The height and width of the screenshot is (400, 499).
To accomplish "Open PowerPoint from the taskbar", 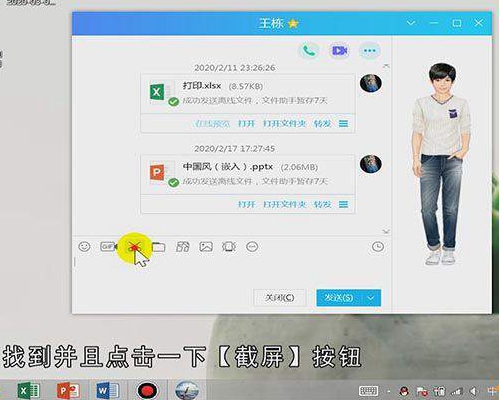I will [68, 390].
